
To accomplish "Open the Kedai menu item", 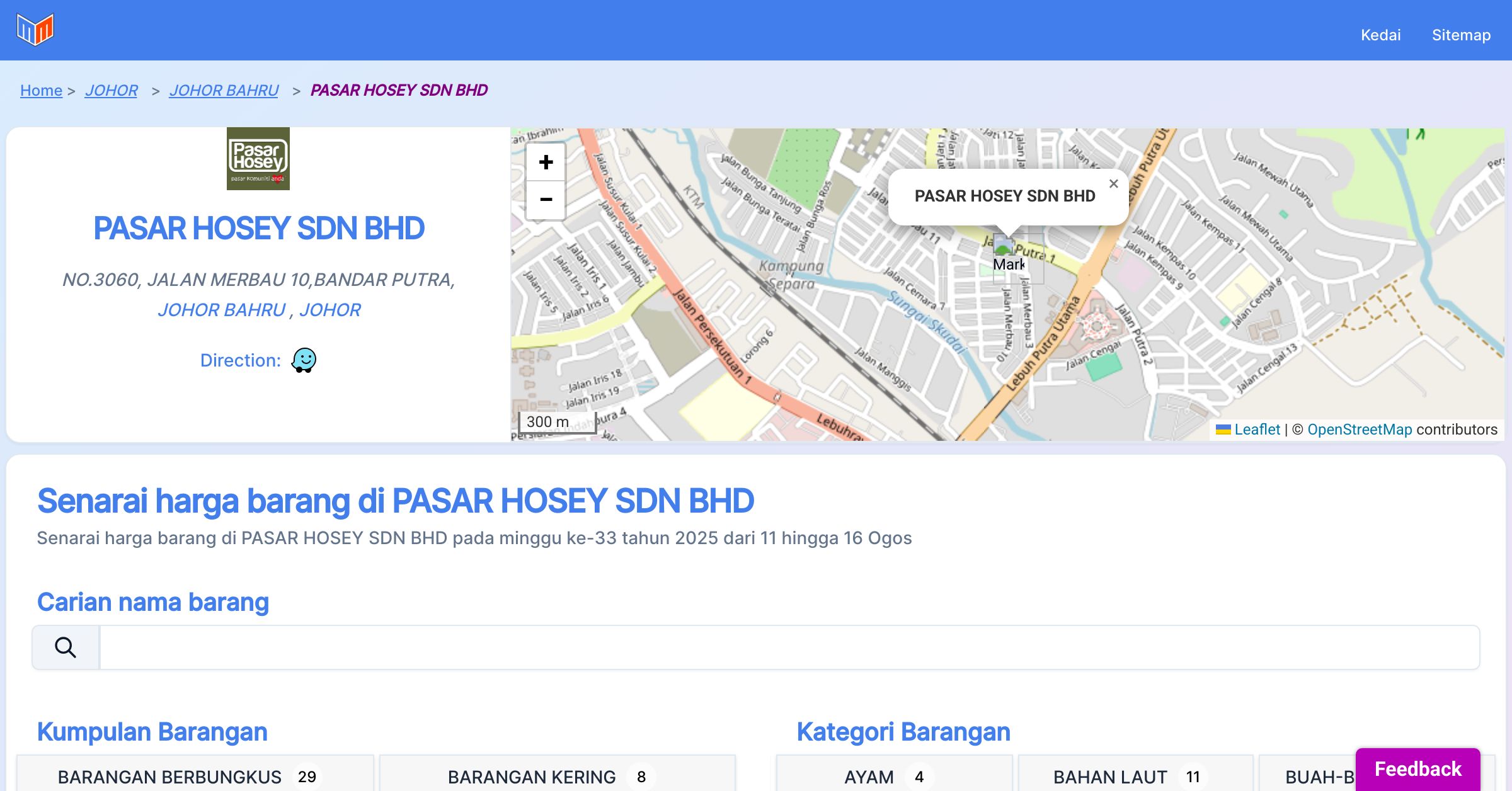I will (1380, 35).
